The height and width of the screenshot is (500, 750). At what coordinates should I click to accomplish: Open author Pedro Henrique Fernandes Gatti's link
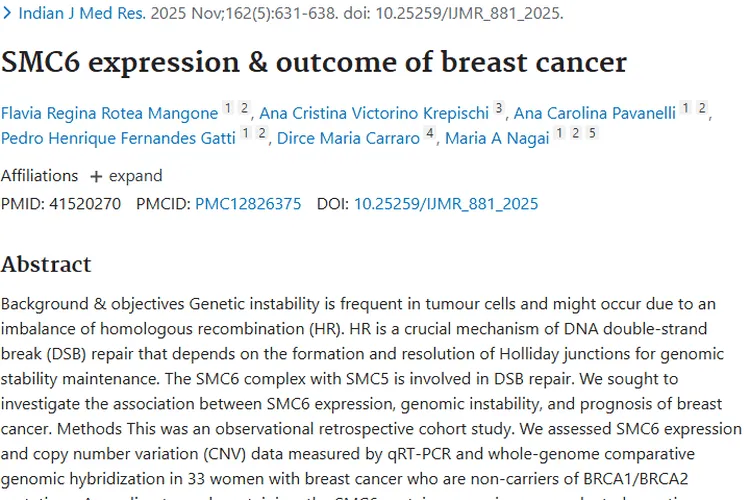118,138
